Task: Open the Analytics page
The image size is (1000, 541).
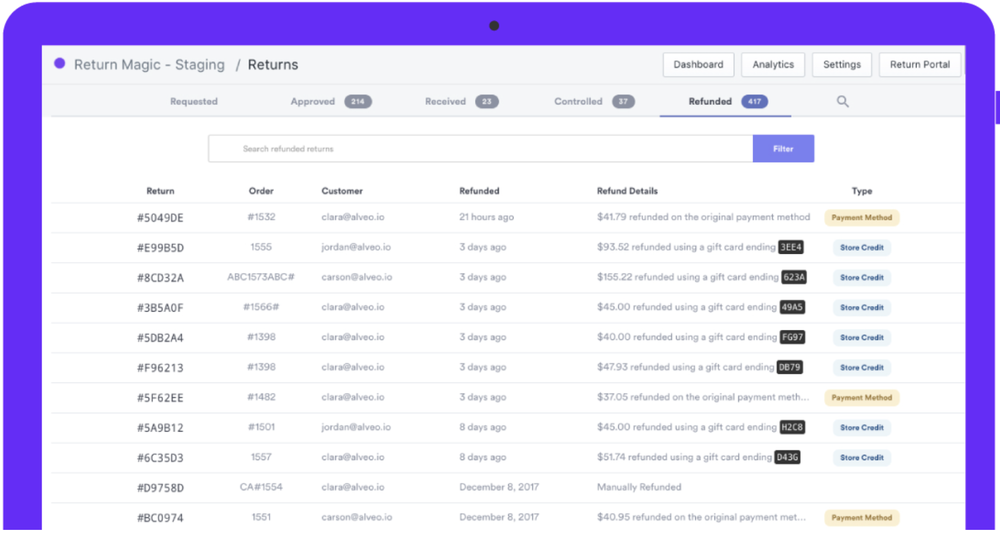Action: [x=773, y=64]
